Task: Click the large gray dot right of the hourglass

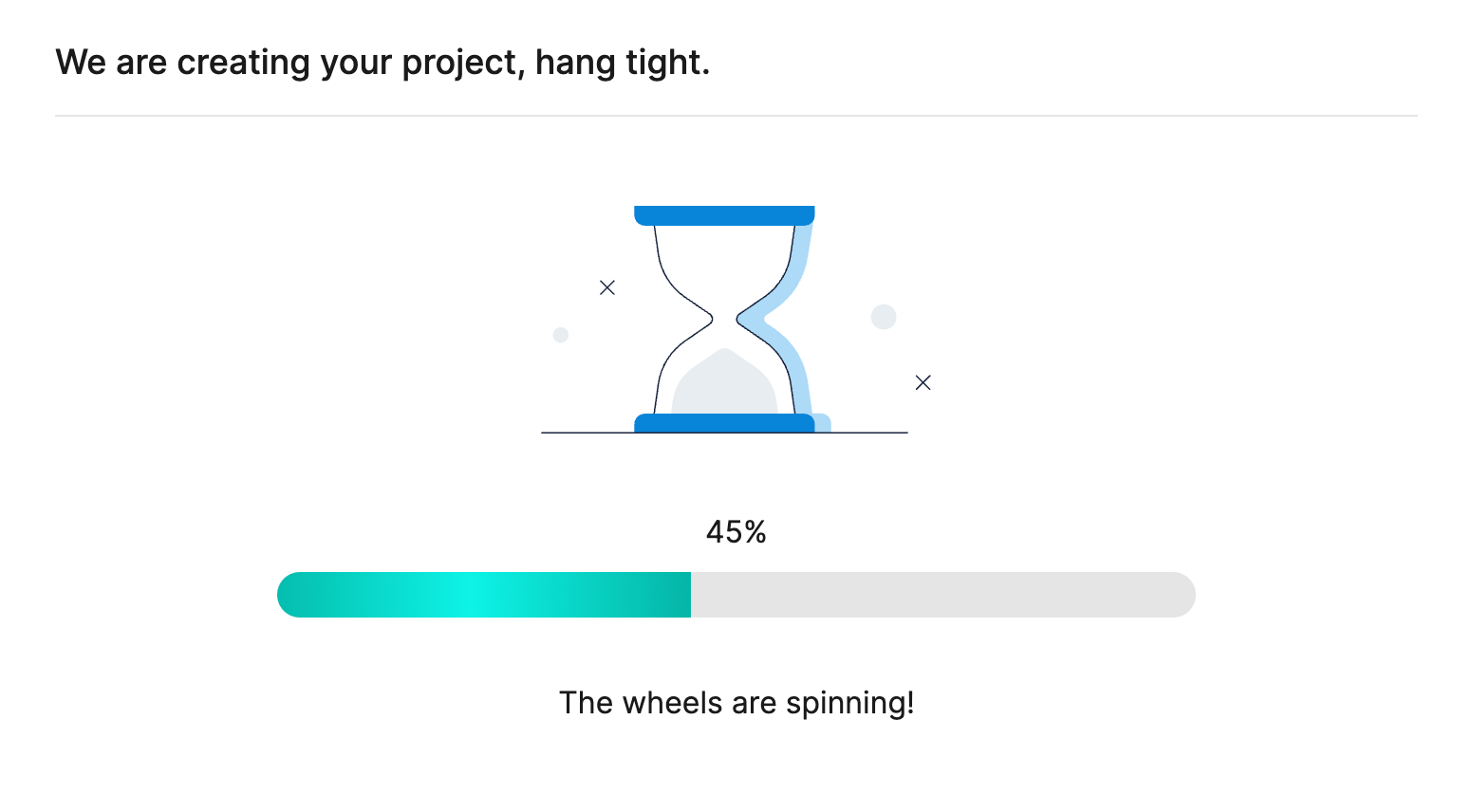Action: [884, 317]
